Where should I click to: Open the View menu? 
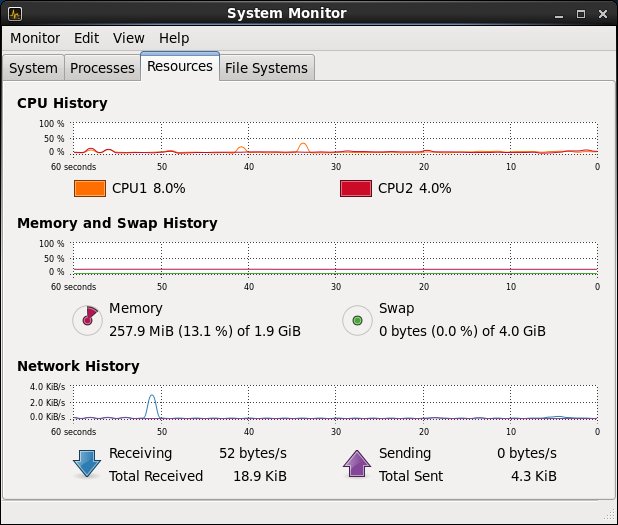[129, 38]
